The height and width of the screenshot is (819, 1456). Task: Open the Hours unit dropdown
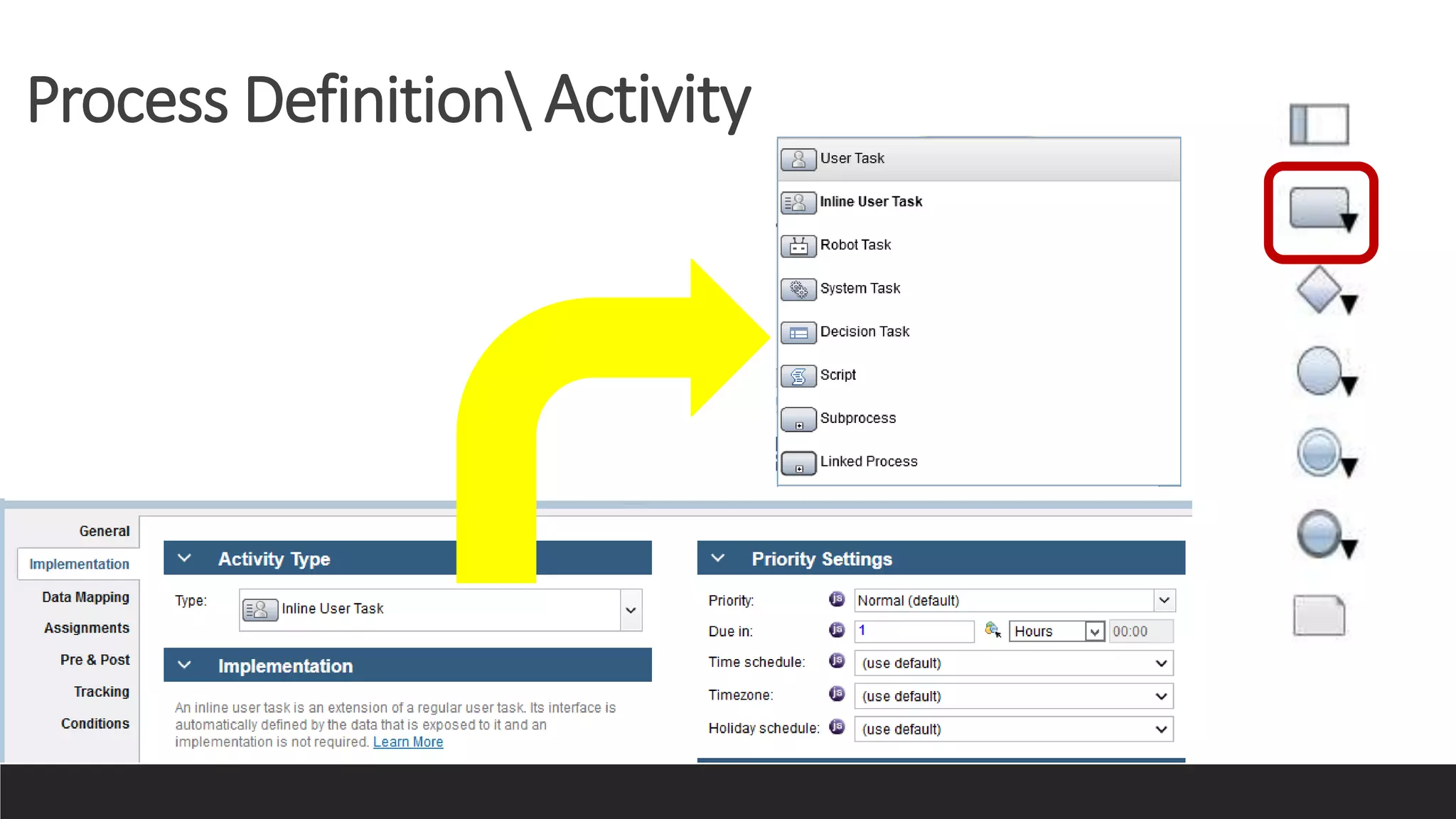(x=1095, y=631)
